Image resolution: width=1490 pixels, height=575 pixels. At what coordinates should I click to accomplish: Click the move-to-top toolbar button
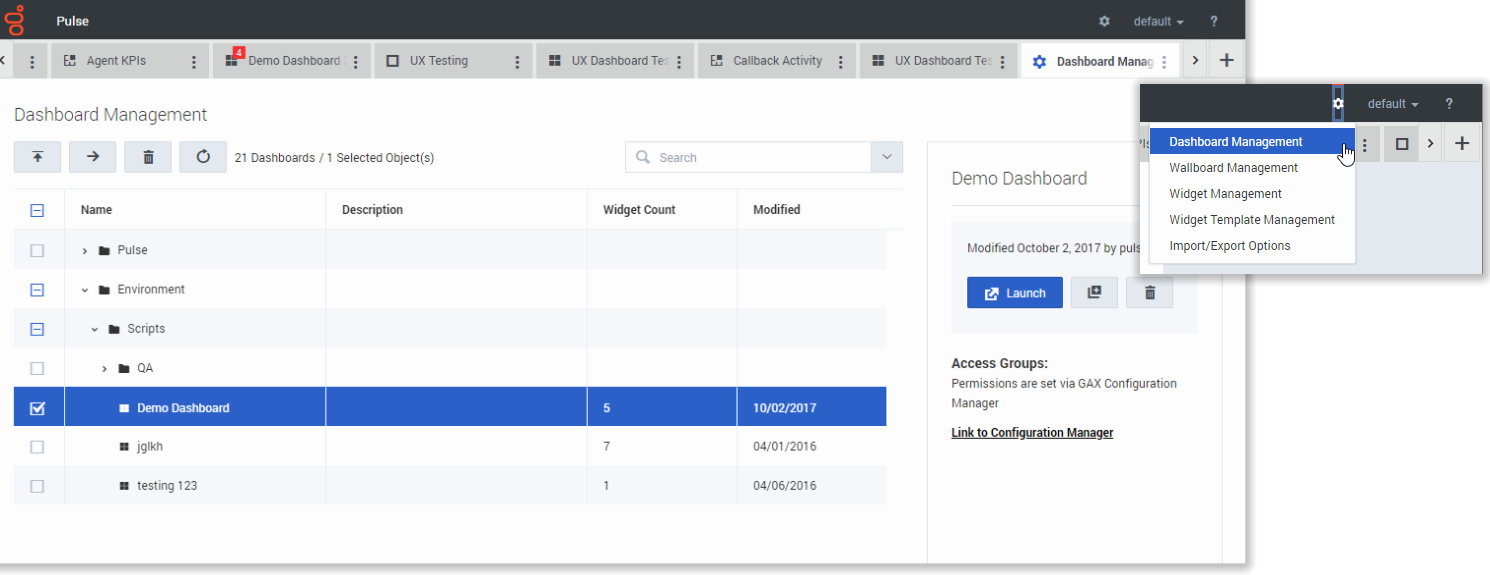[x=37, y=157]
